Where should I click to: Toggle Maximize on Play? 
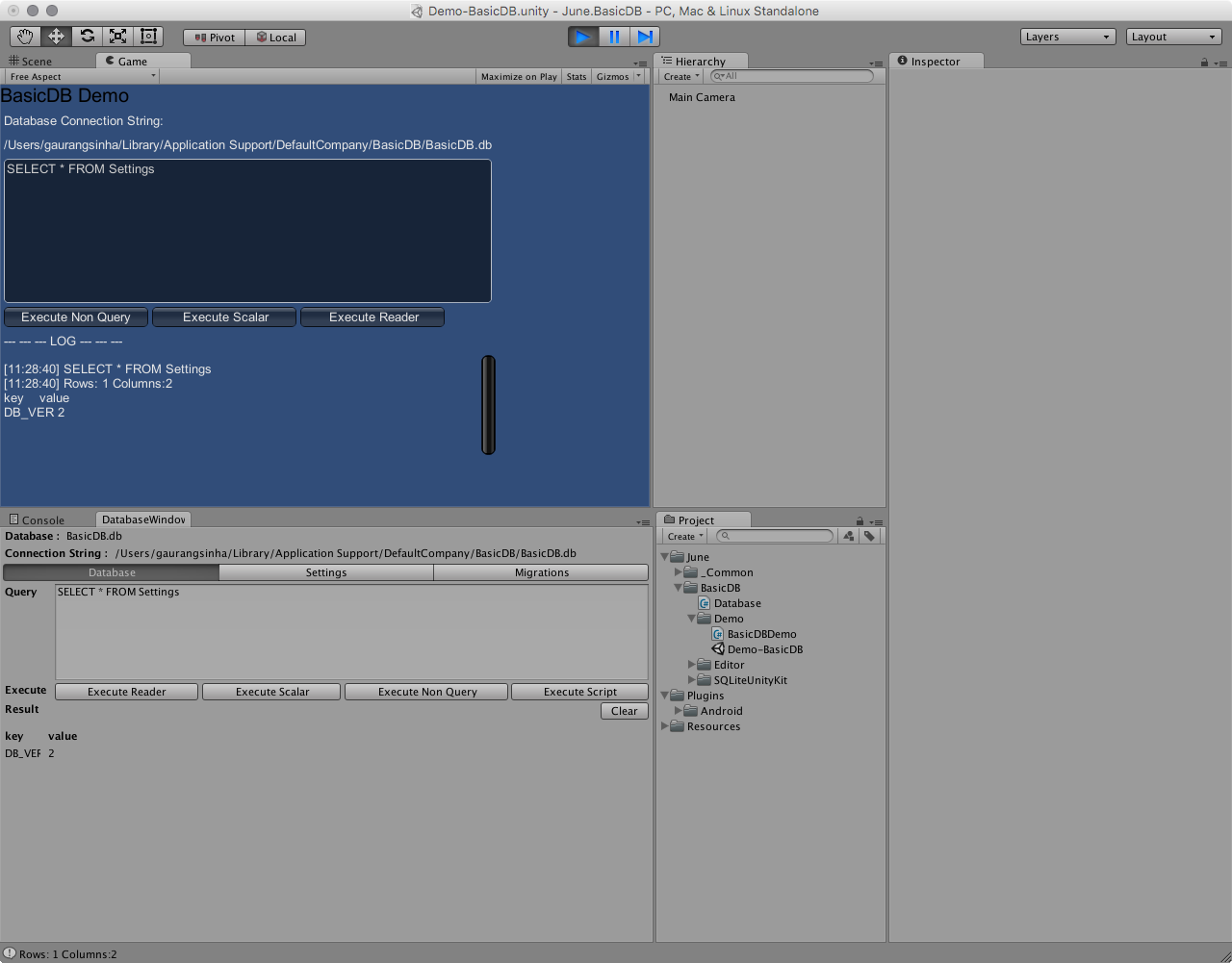(x=519, y=76)
